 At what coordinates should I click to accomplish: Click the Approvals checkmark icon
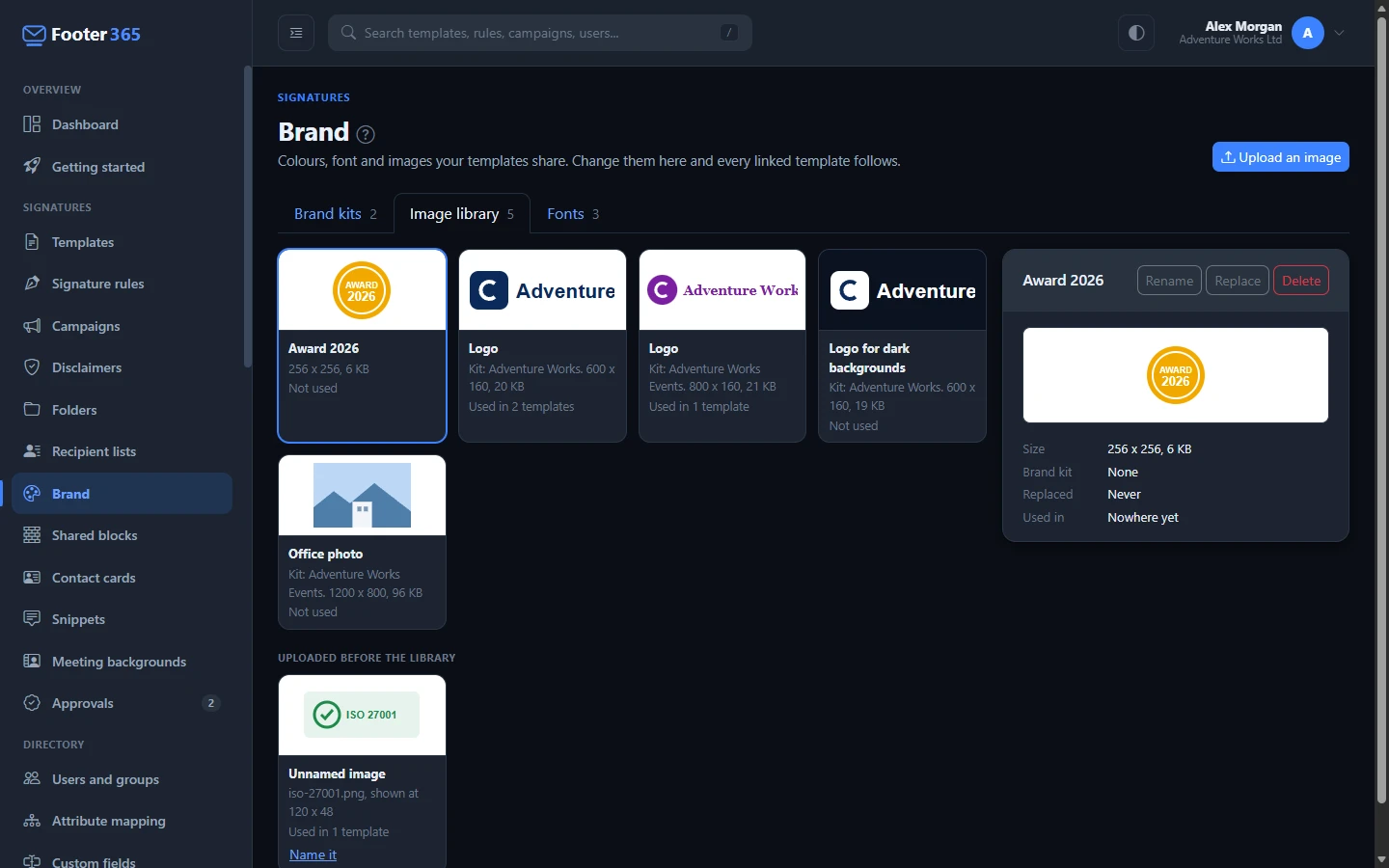point(32,703)
